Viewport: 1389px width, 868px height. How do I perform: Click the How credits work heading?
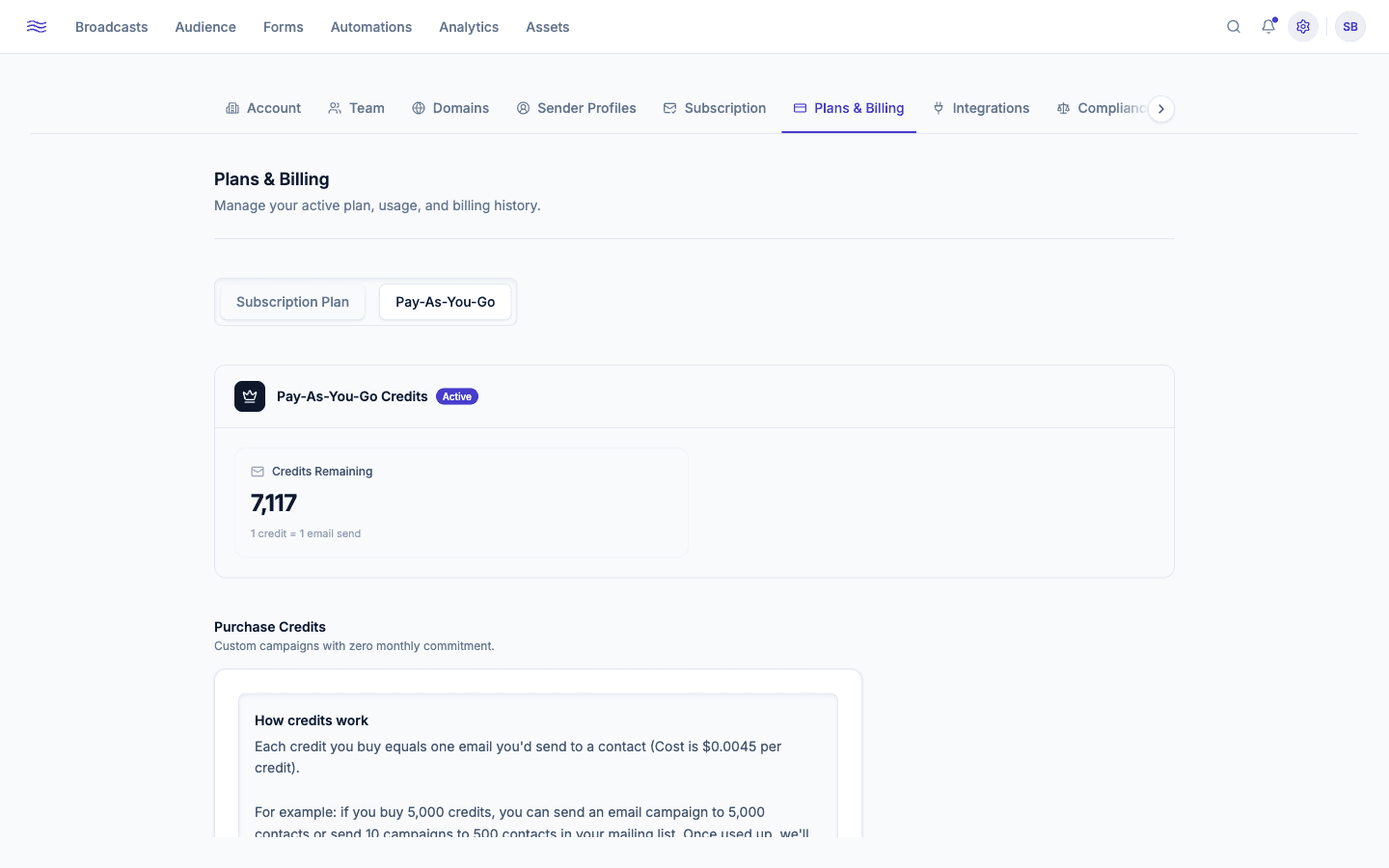[x=312, y=720]
